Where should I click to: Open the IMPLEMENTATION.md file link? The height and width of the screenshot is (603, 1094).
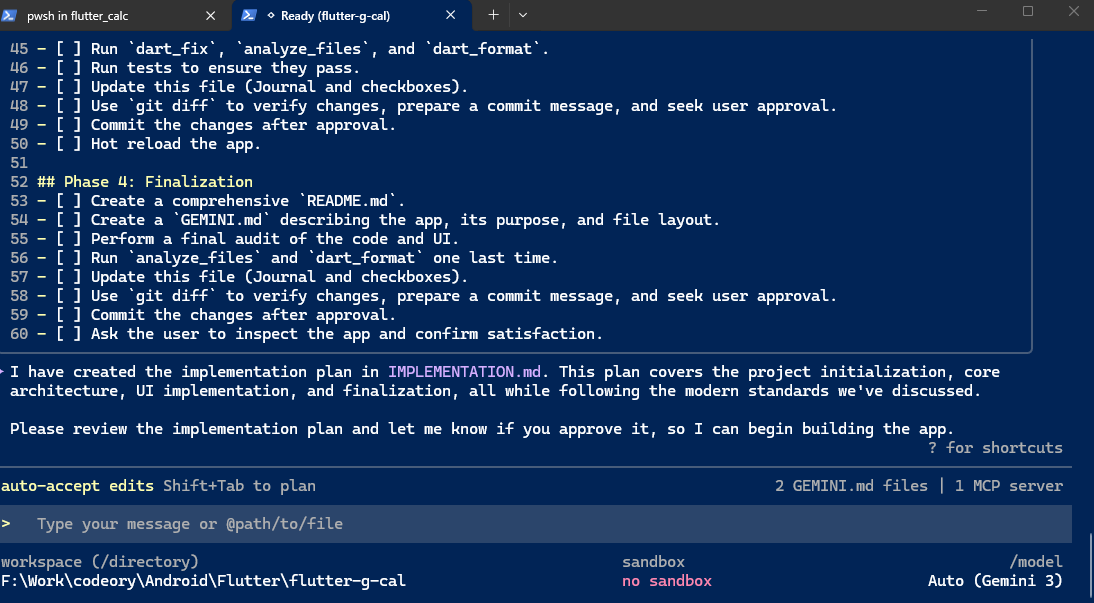click(469, 372)
